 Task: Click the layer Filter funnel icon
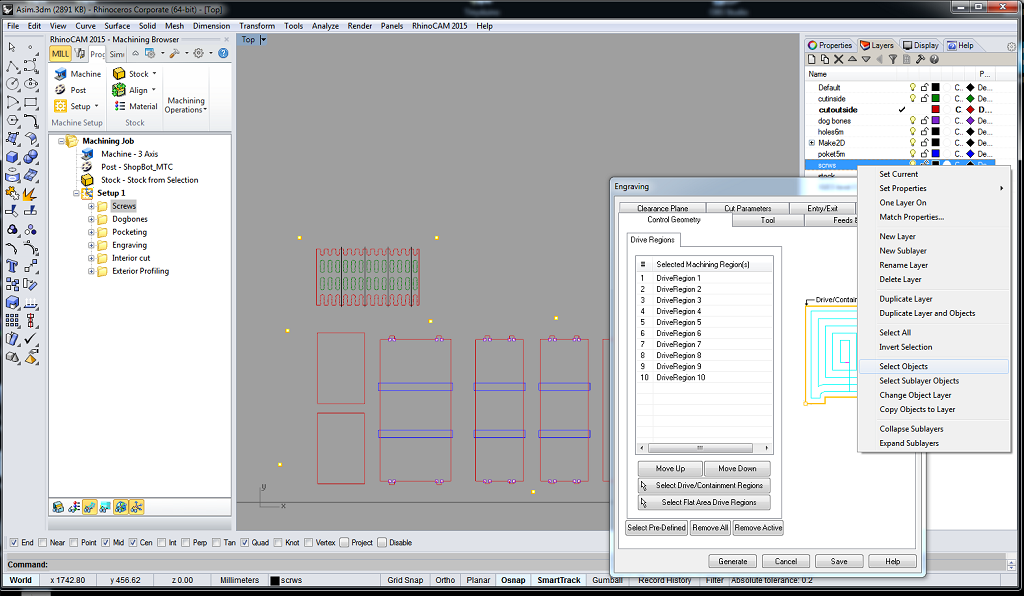click(893, 59)
